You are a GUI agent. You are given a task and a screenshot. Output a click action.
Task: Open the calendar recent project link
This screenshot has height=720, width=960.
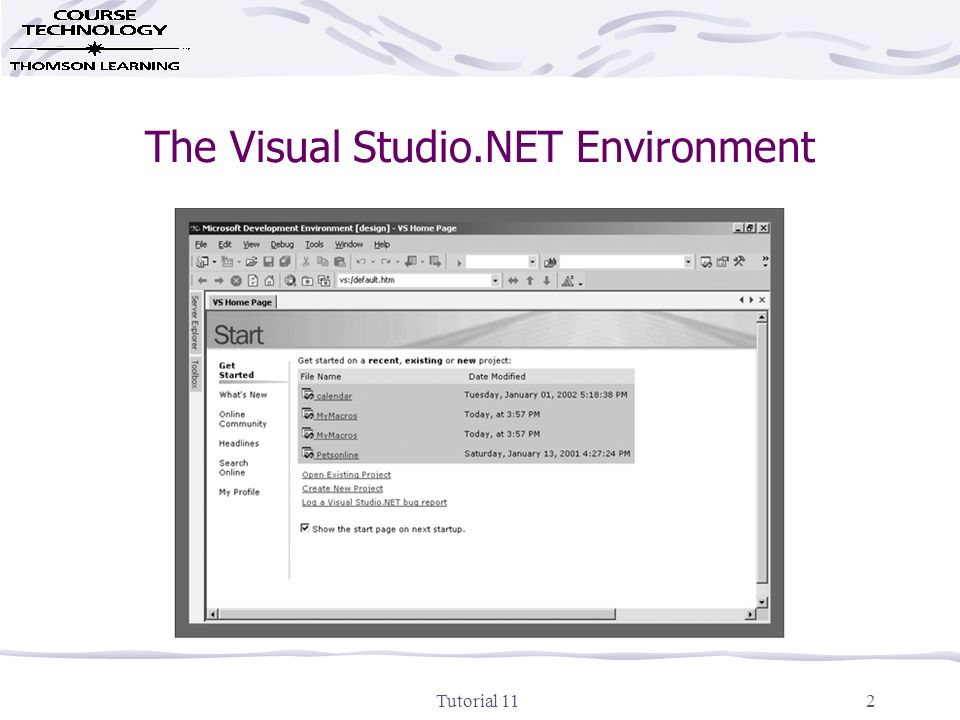pos(334,396)
